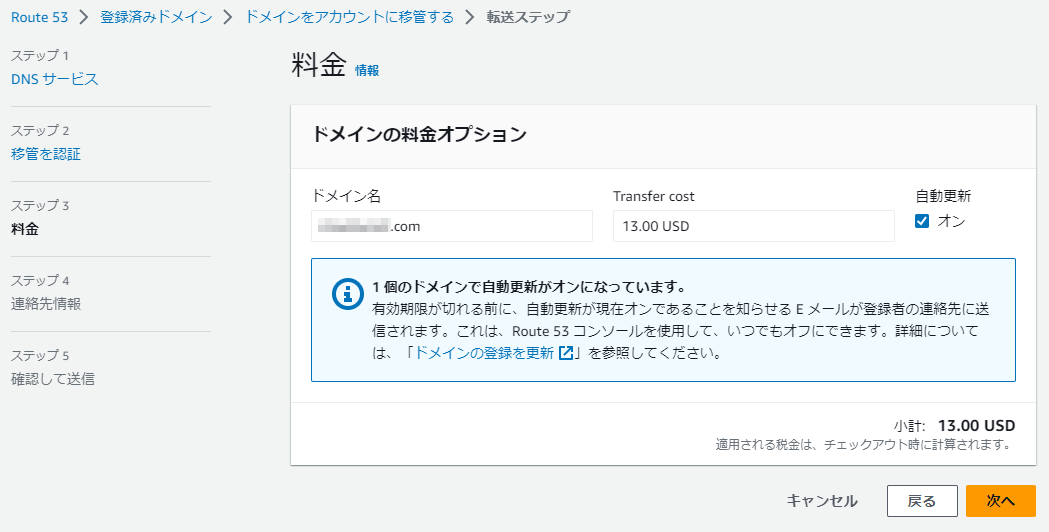Viewport: 1049px width, 532px height.
Task: Return to step 1 DNS サービス
Action: pyautogui.click(x=55, y=79)
